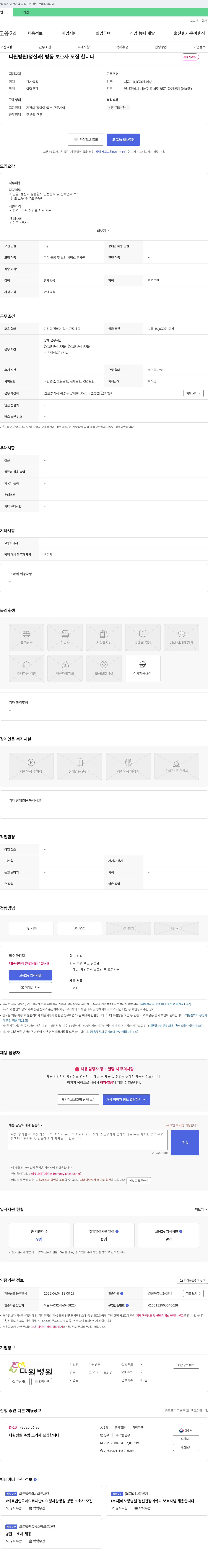208x1568 pixels.
Task: Open 지도 보기 for 근무 예정지
Action: (x=193, y=393)
